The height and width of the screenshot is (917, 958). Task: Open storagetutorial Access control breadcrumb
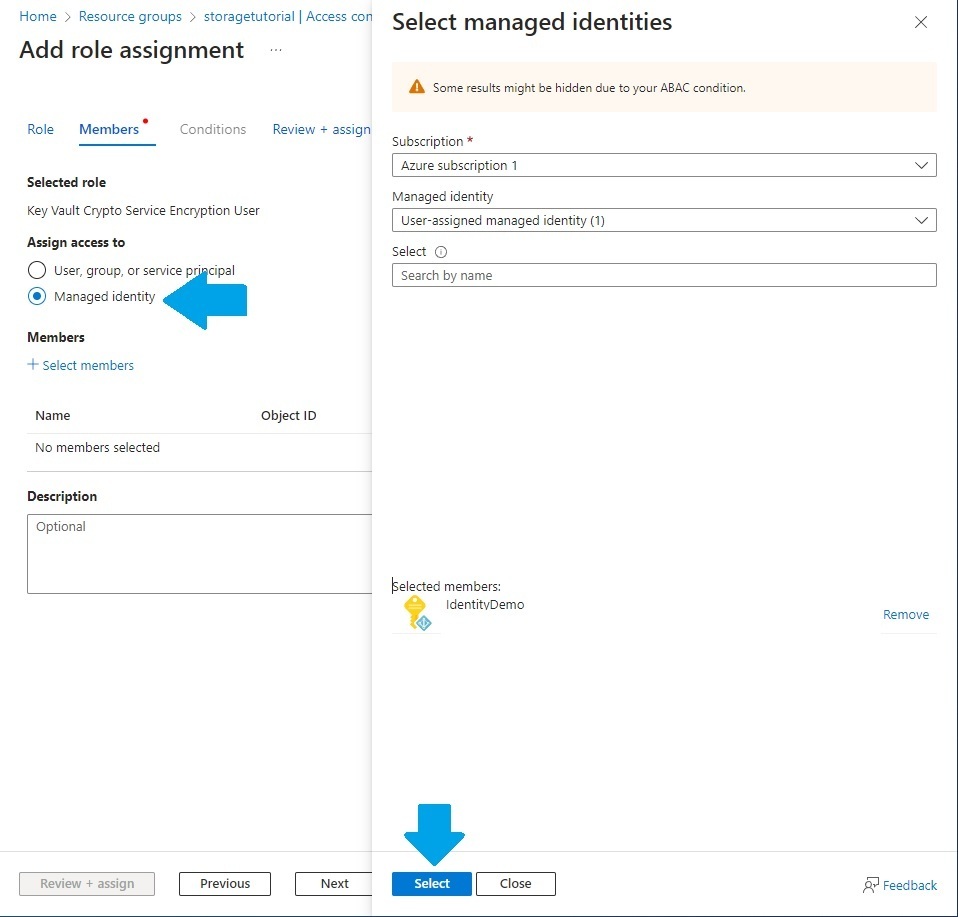288,16
